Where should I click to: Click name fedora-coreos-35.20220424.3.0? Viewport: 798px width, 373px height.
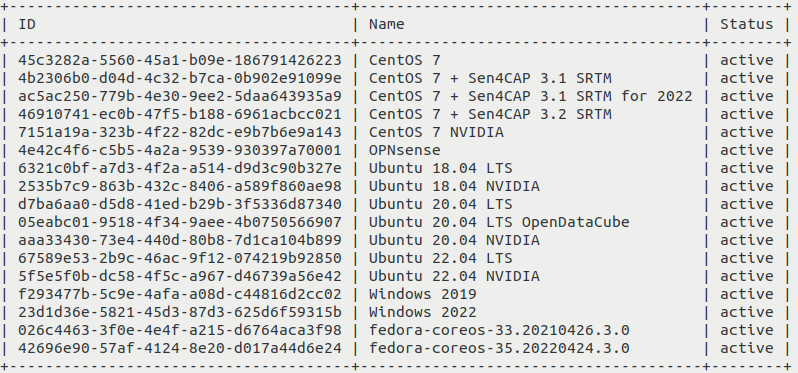(499, 348)
